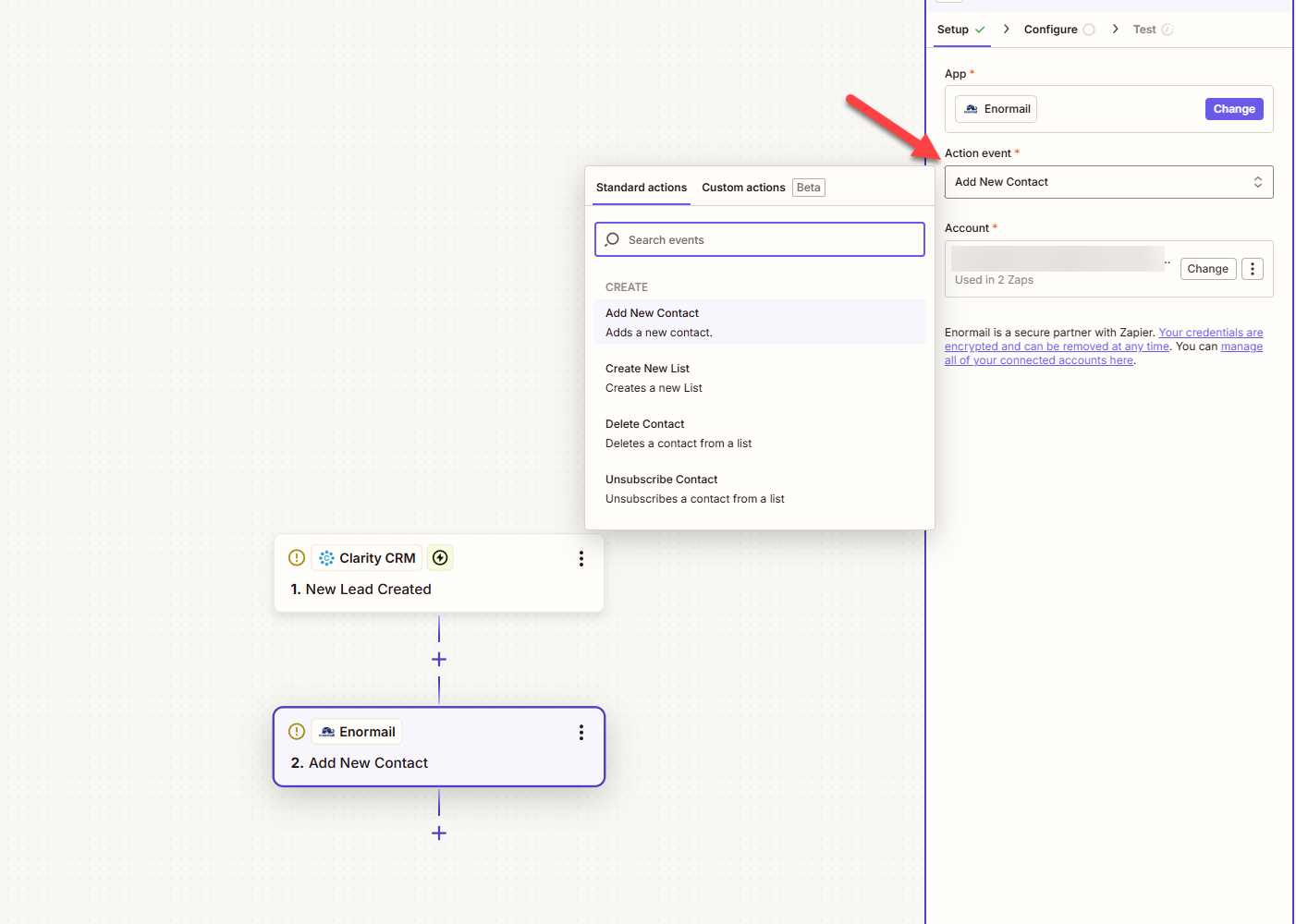Choose Delete Contact action
Image resolution: width=1296 pixels, height=924 pixels.
tap(759, 433)
